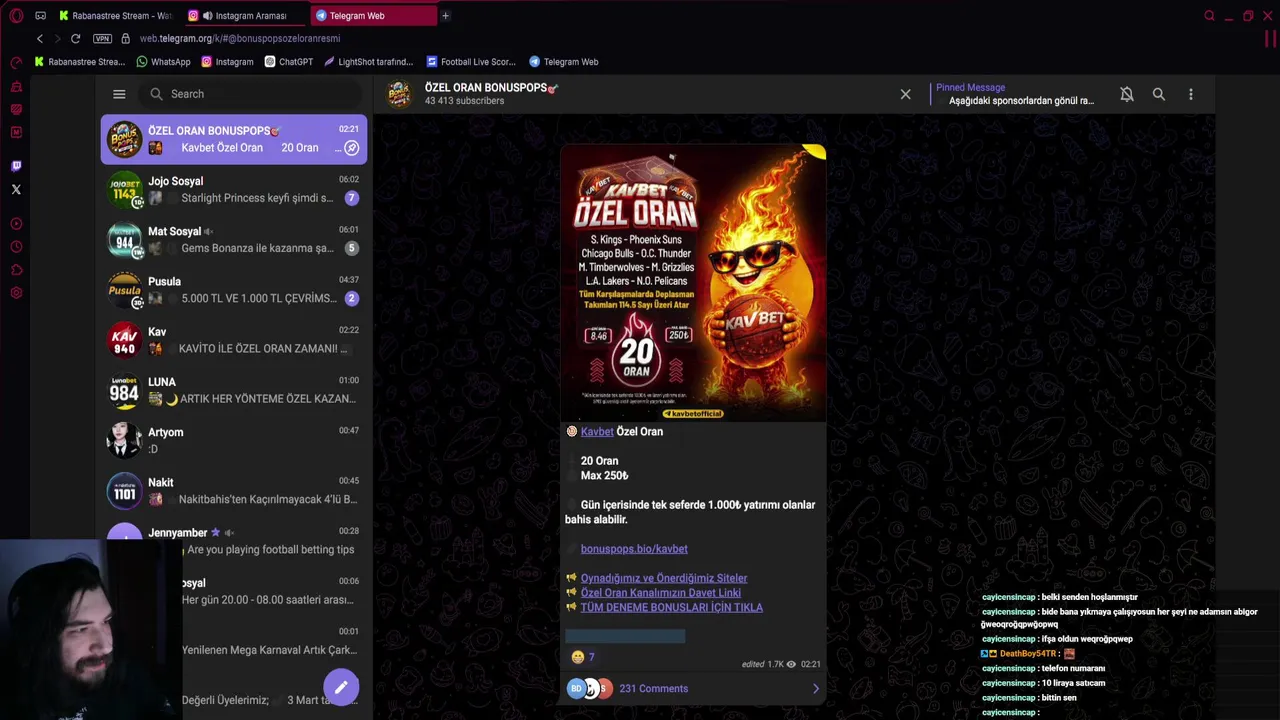The height and width of the screenshot is (720, 1280).
Task: Open Opera workspaces icon beside tabs
Action: (40, 16)
